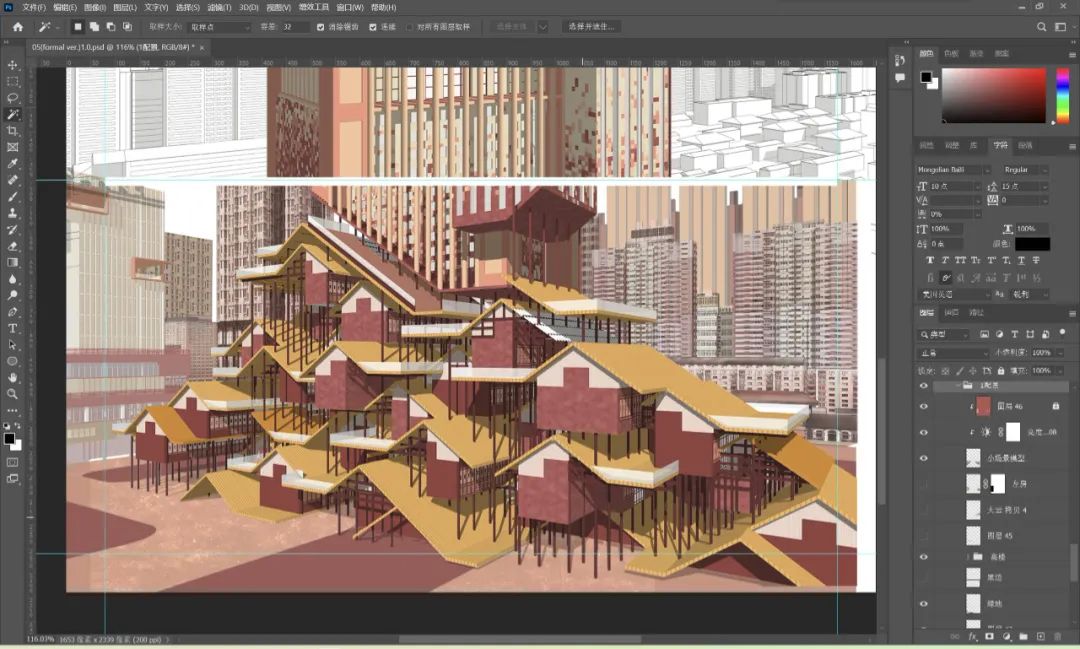
Task: Select the Clone Stamp tool
Action: 12,214
